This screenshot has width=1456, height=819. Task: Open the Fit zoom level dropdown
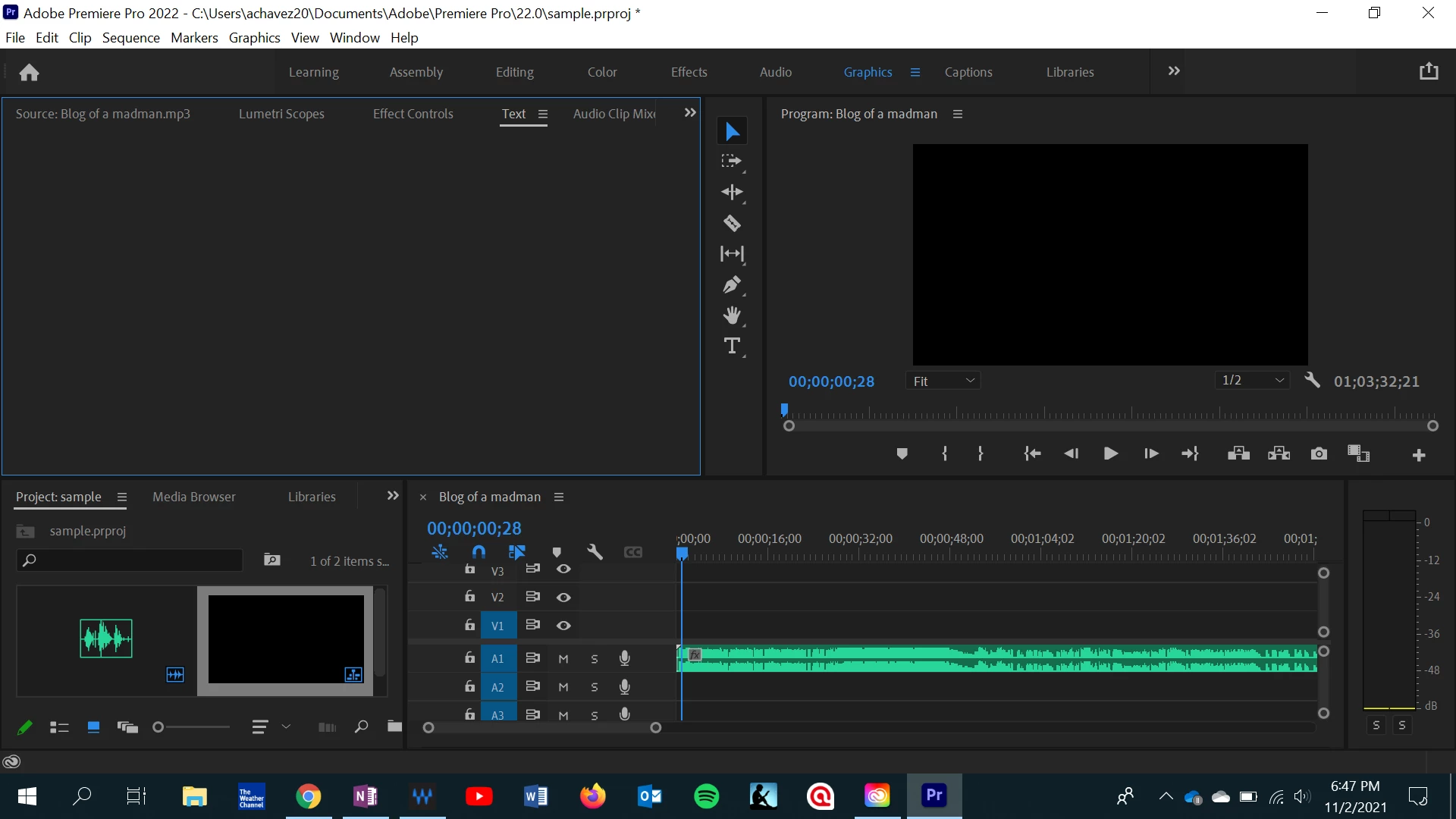click(x=943, y=381)
